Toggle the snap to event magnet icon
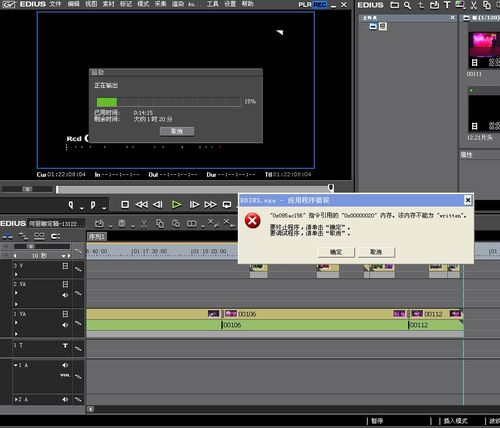Image resolution: width=500 pixels, height=428 pixels. click(56, 236)
